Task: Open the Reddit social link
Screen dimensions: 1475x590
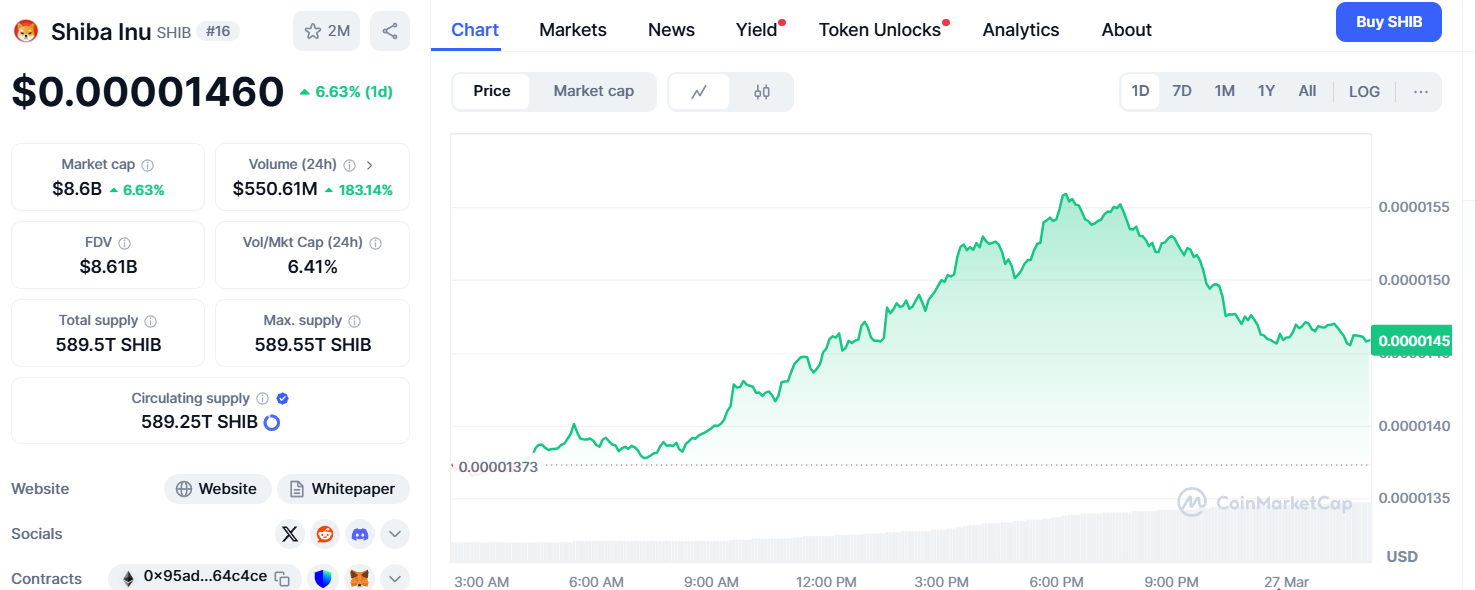Action: tap(325, 534)
